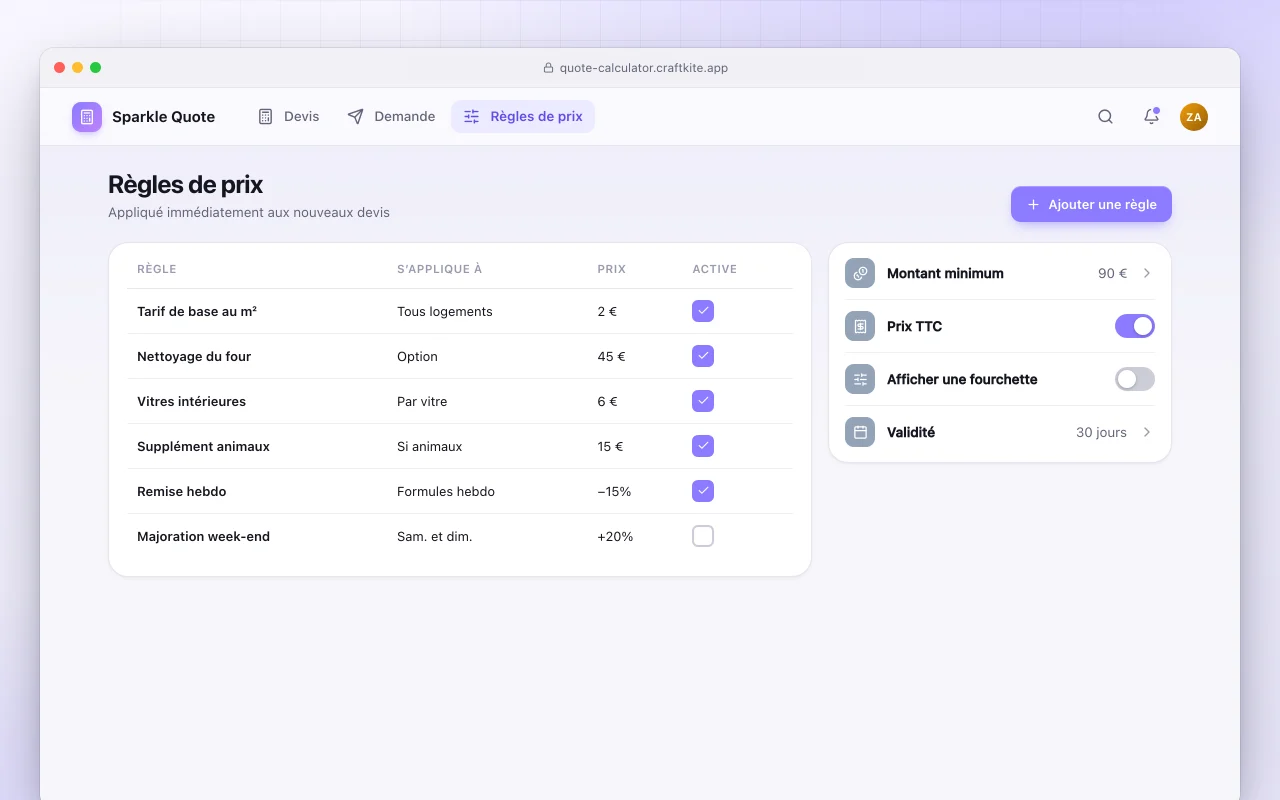This screenshot has width=1280, height=800.
Task: Click the Validité calendar icon
Action: (x=860, y=432)
